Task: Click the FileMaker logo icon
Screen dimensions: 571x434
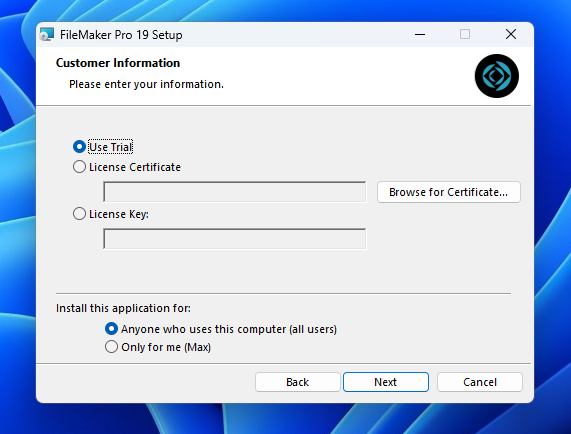Action: (x=497, y=76)
